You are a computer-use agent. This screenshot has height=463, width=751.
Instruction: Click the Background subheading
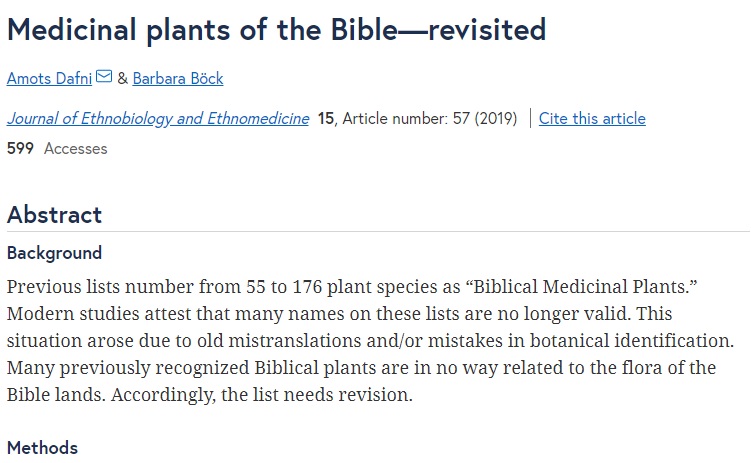tap(54, 253)
